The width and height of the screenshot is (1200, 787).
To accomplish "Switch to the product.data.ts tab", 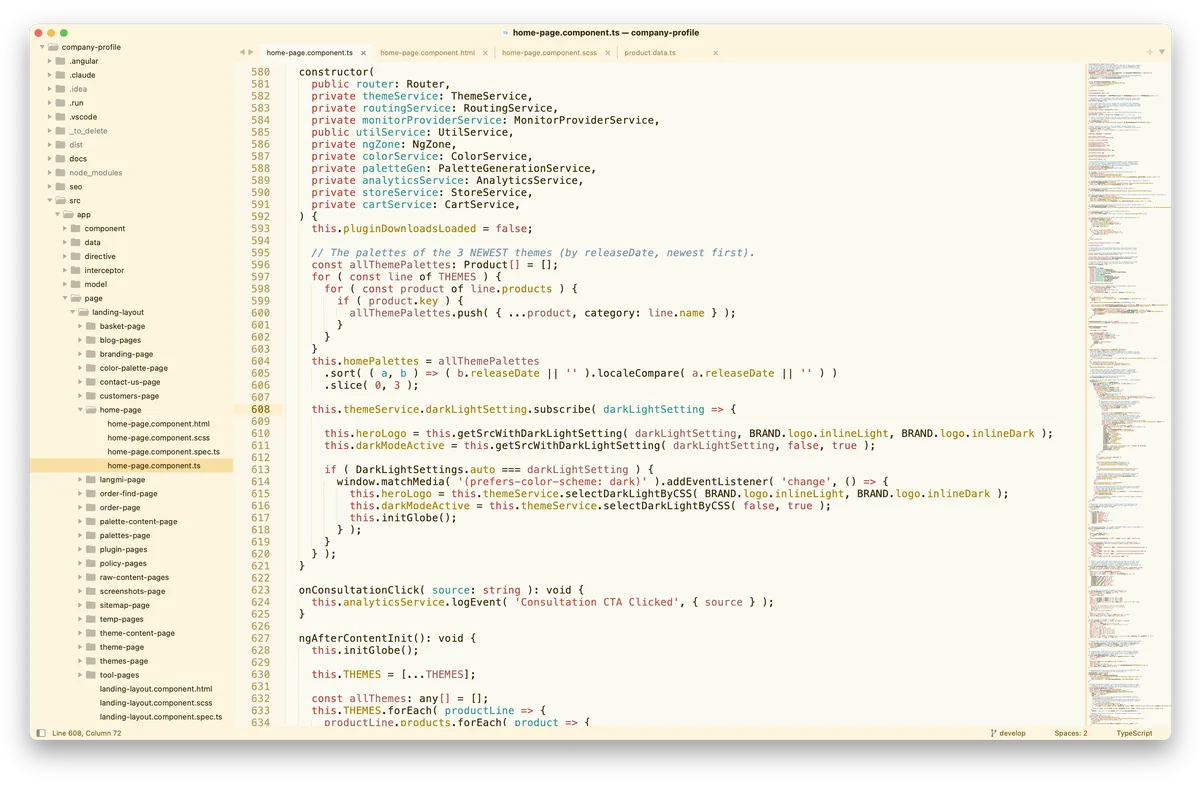I will pyautogui.click(x=650, y=53).
